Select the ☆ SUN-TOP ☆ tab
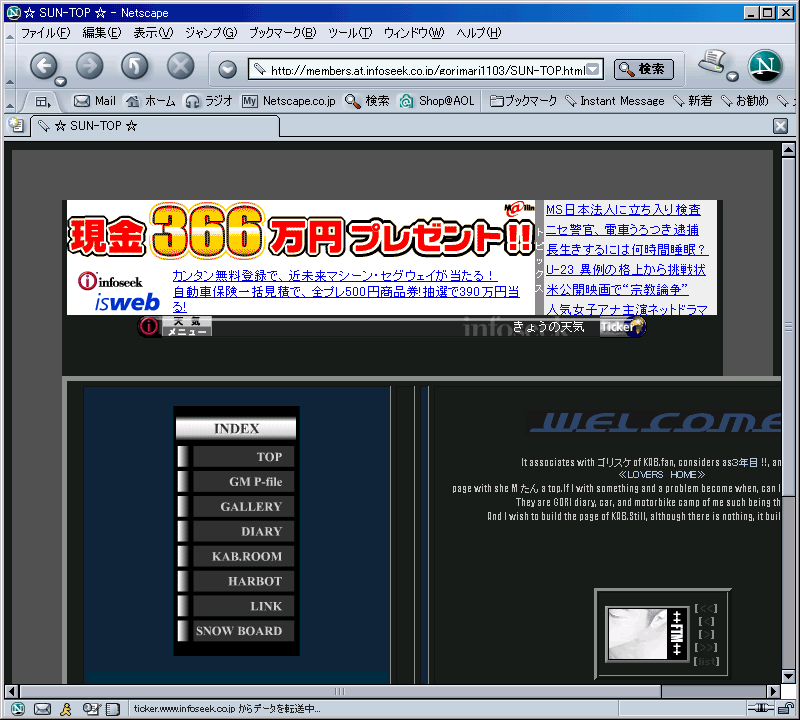This screenshot has height=720, width=800. point(155,126)
